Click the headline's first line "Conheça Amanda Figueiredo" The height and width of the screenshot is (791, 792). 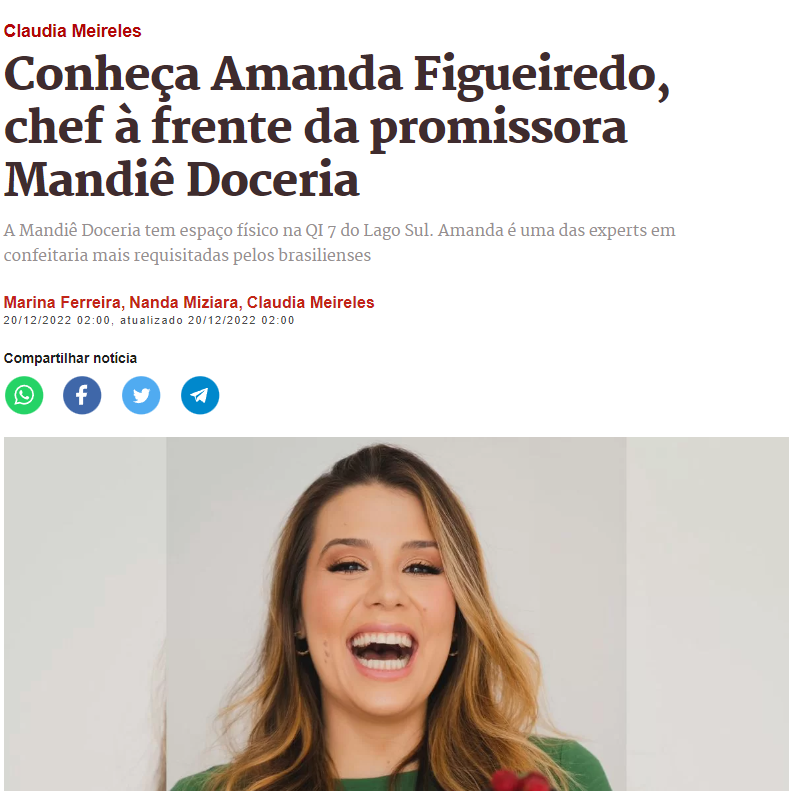coord(336,75)
